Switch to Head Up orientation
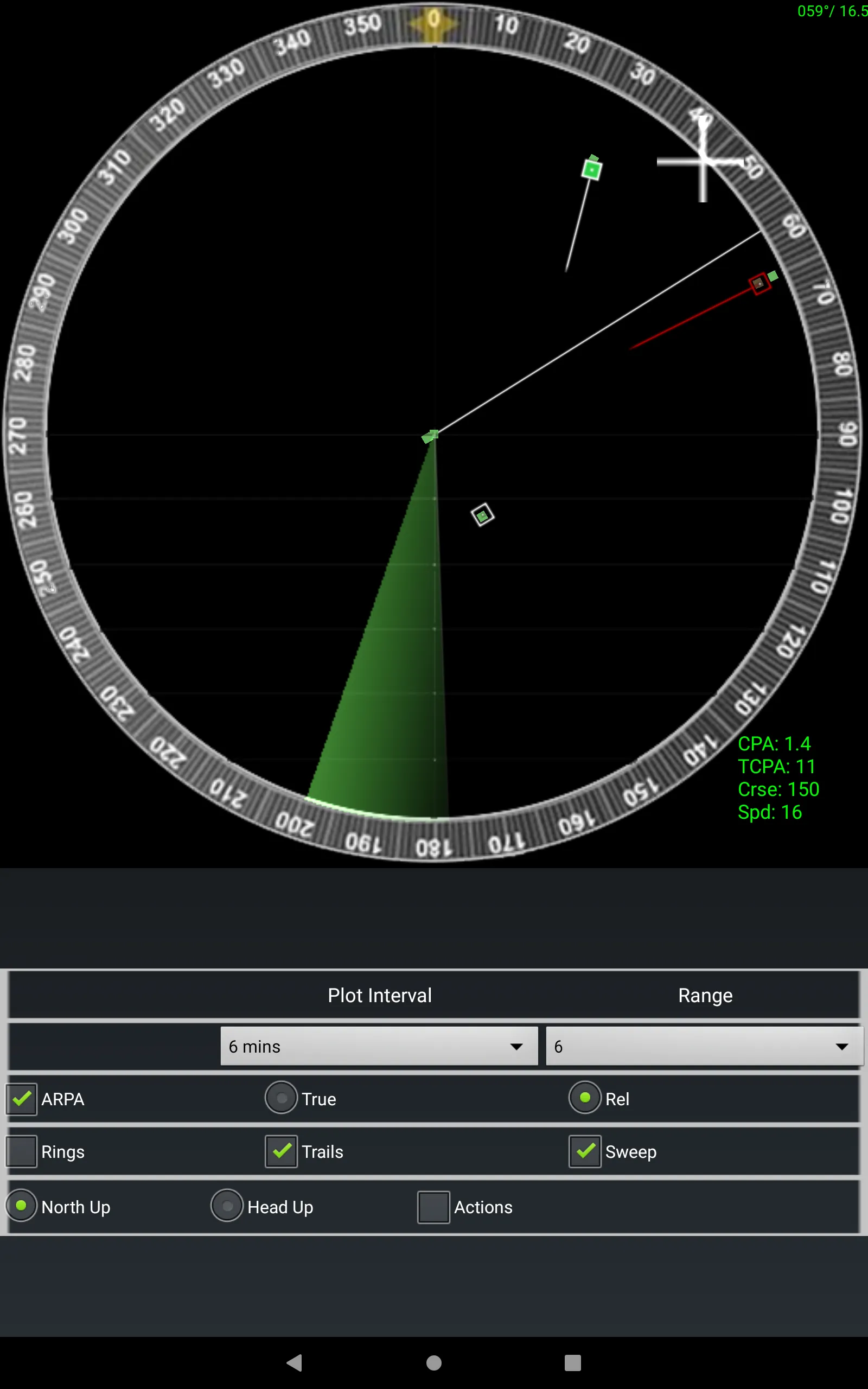Viewport: 868px width, 1389px height. 227,1205
